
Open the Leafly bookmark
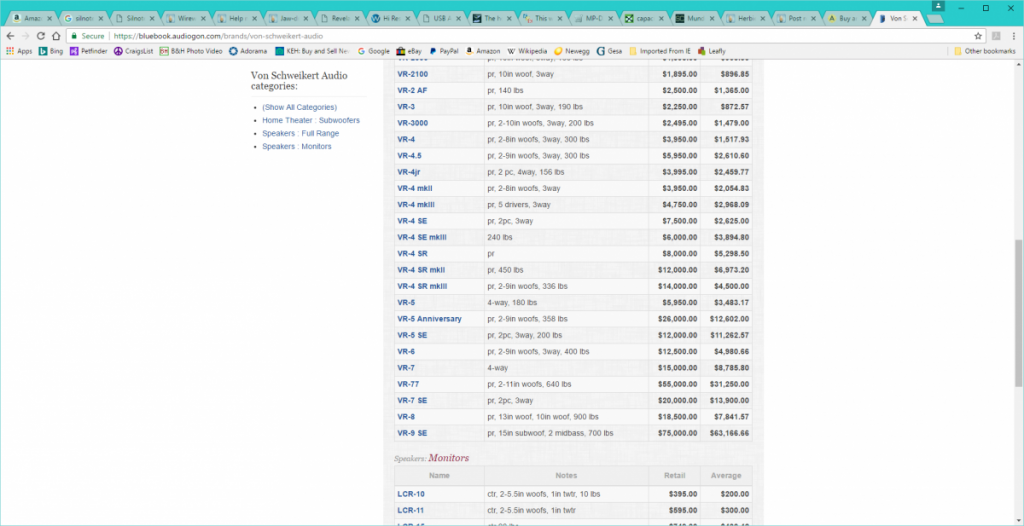[x=711, y=51]
